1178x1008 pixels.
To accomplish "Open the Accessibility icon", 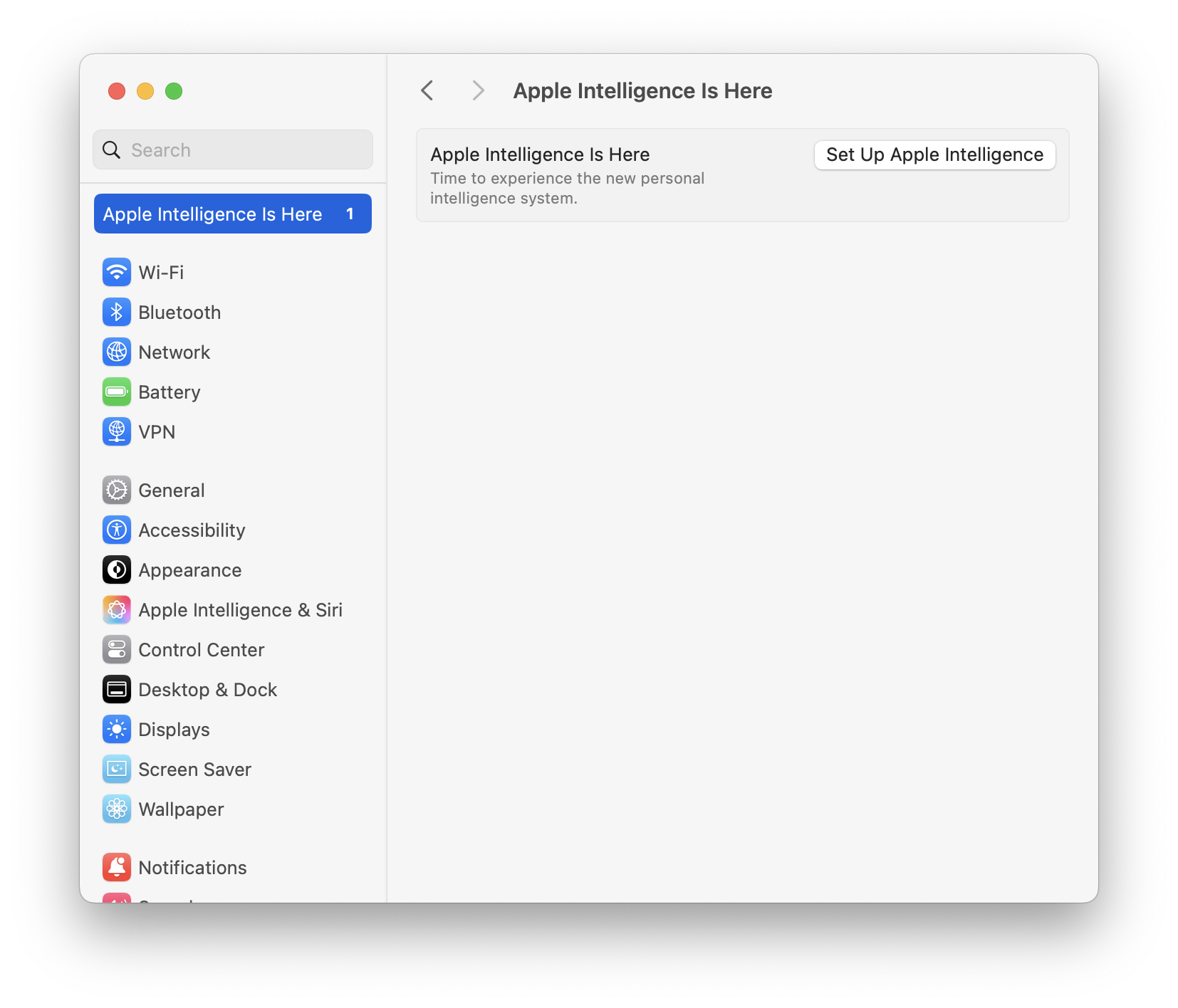I will click(117, 530).
